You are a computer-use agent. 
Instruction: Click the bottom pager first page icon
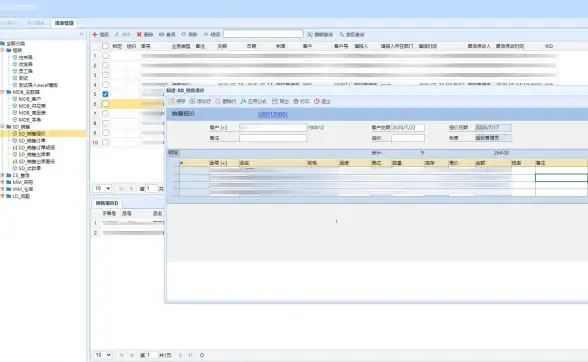click(122, 355)
